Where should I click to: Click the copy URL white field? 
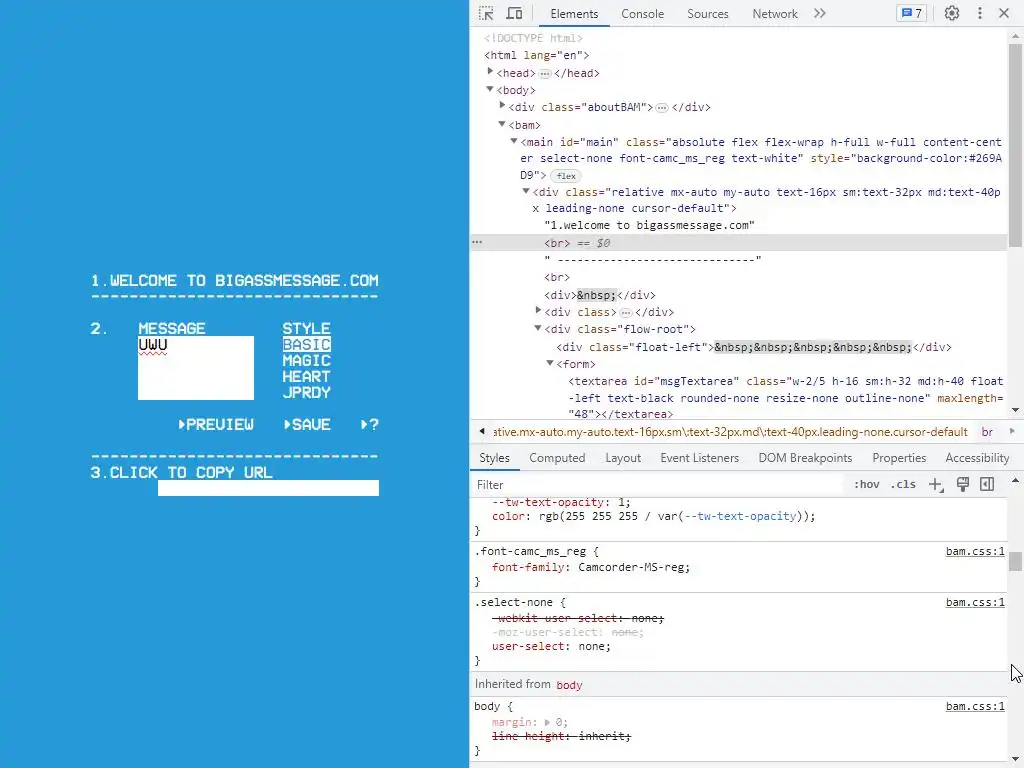pyautogui.click(x=268, y=488)
